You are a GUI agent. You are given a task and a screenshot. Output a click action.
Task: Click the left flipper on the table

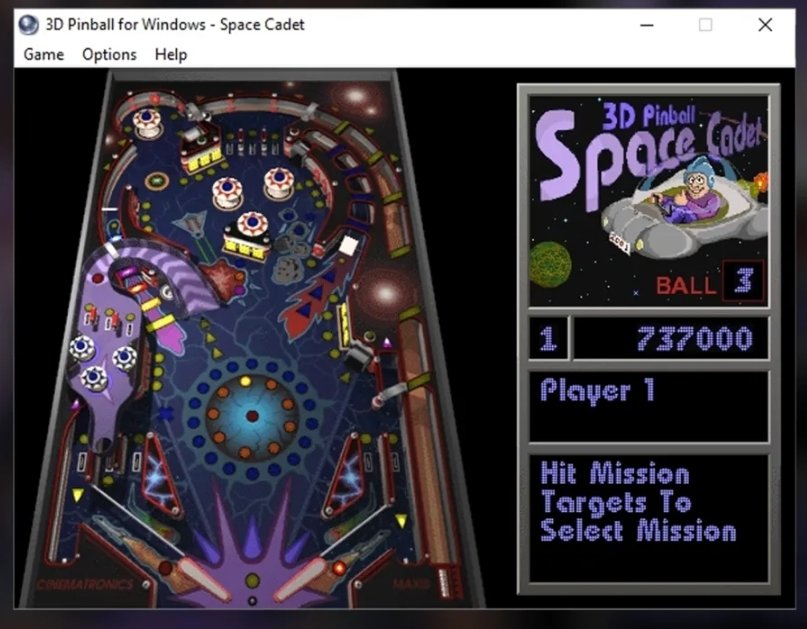205,579
